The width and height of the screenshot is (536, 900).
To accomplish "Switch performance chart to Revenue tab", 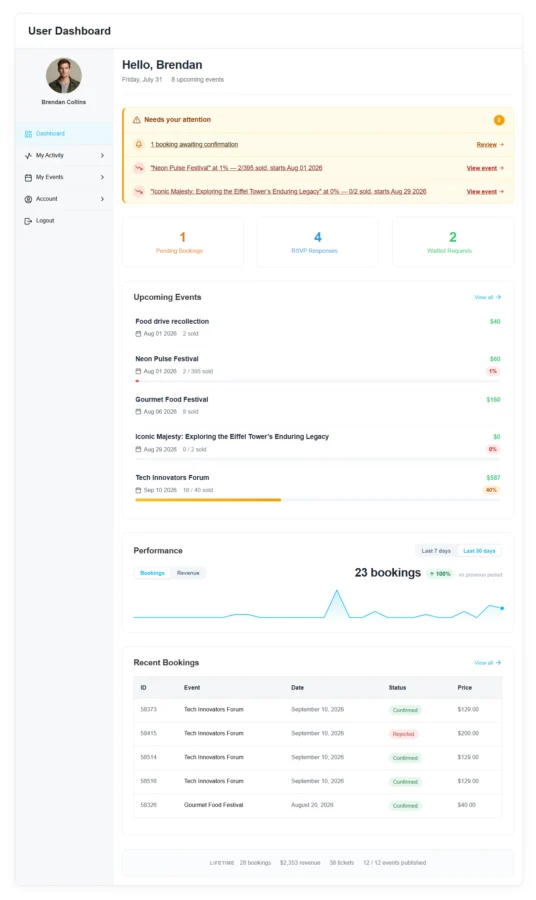I will click(188, 573).
